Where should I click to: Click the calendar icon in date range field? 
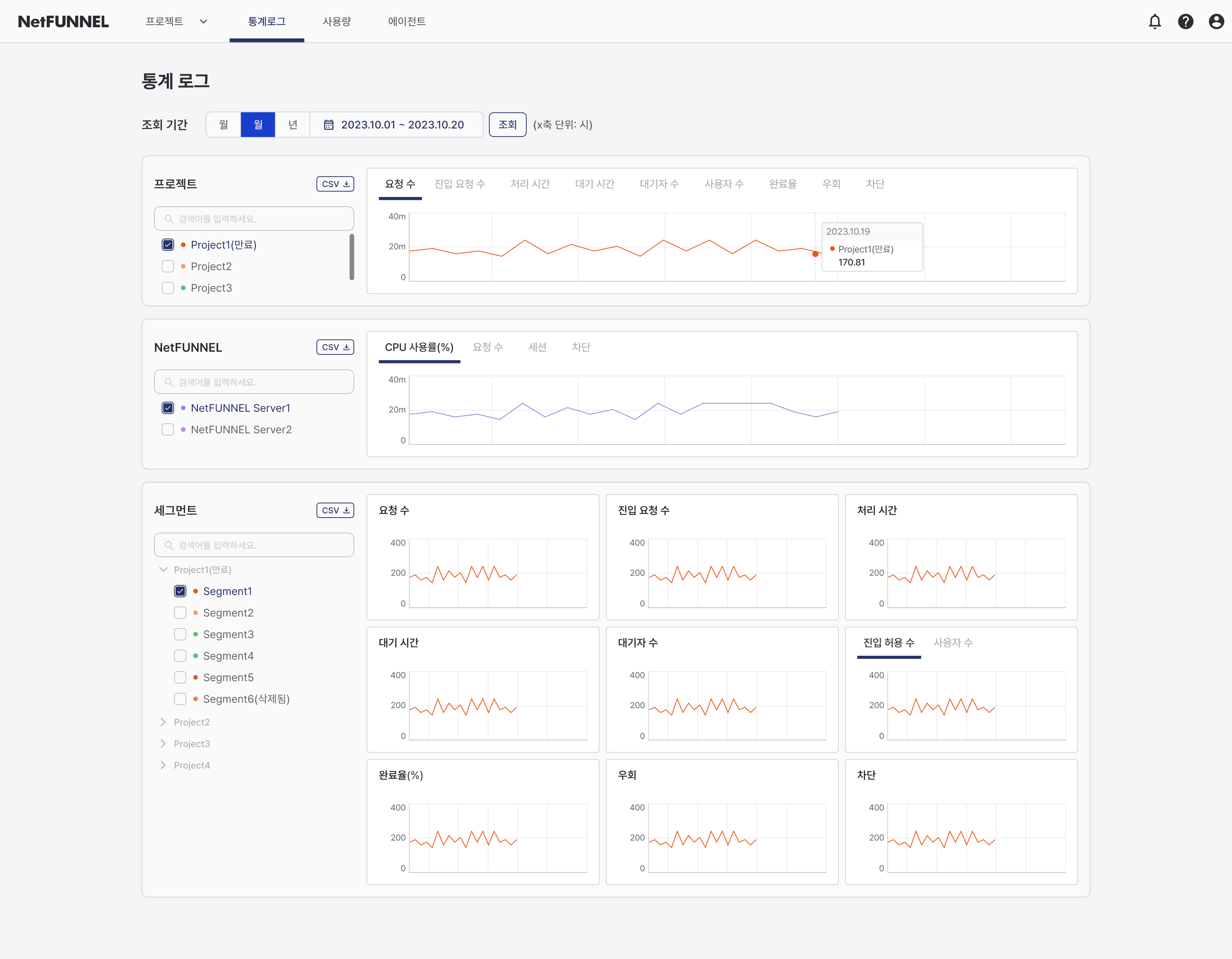[x=328, y=124]
